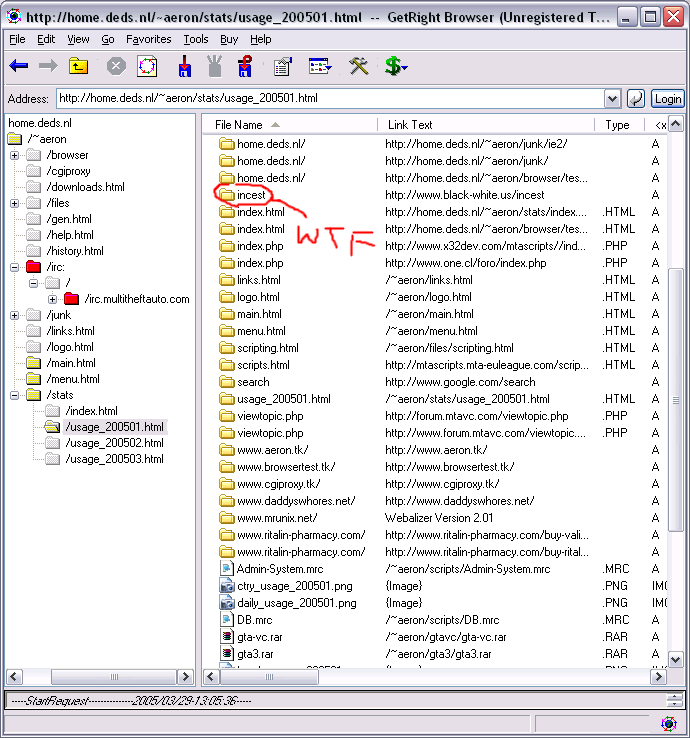This screenshot has width=690, height=738.
Task: Open the hammer tools configuration icon
Action: coord(359,66)
